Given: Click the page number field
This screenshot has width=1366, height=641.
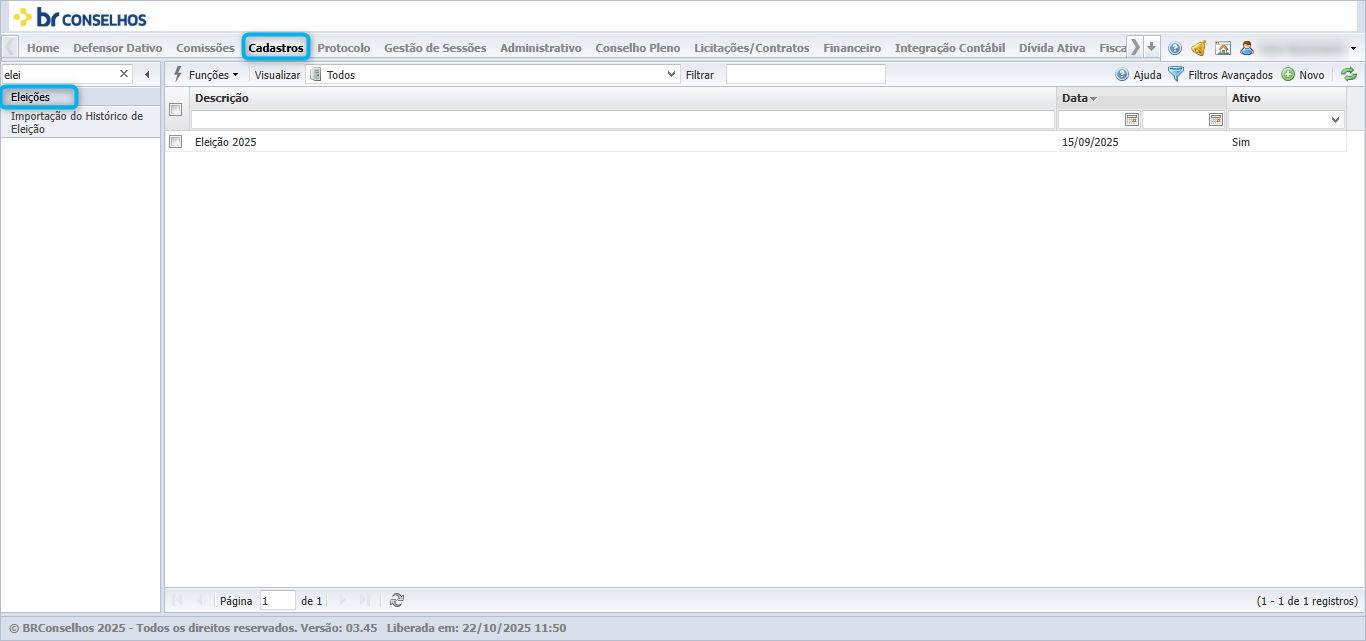Looking at the screenshot, I should click(x=277, y=601).
